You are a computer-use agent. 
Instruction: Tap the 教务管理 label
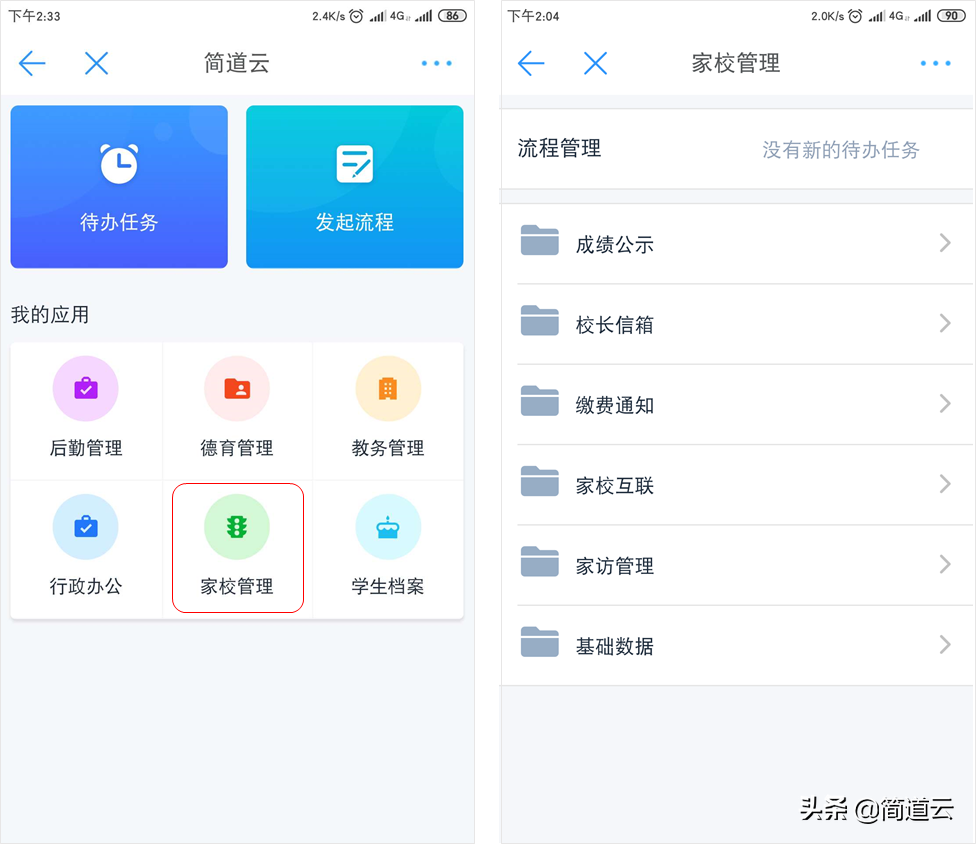click(388, 448)
